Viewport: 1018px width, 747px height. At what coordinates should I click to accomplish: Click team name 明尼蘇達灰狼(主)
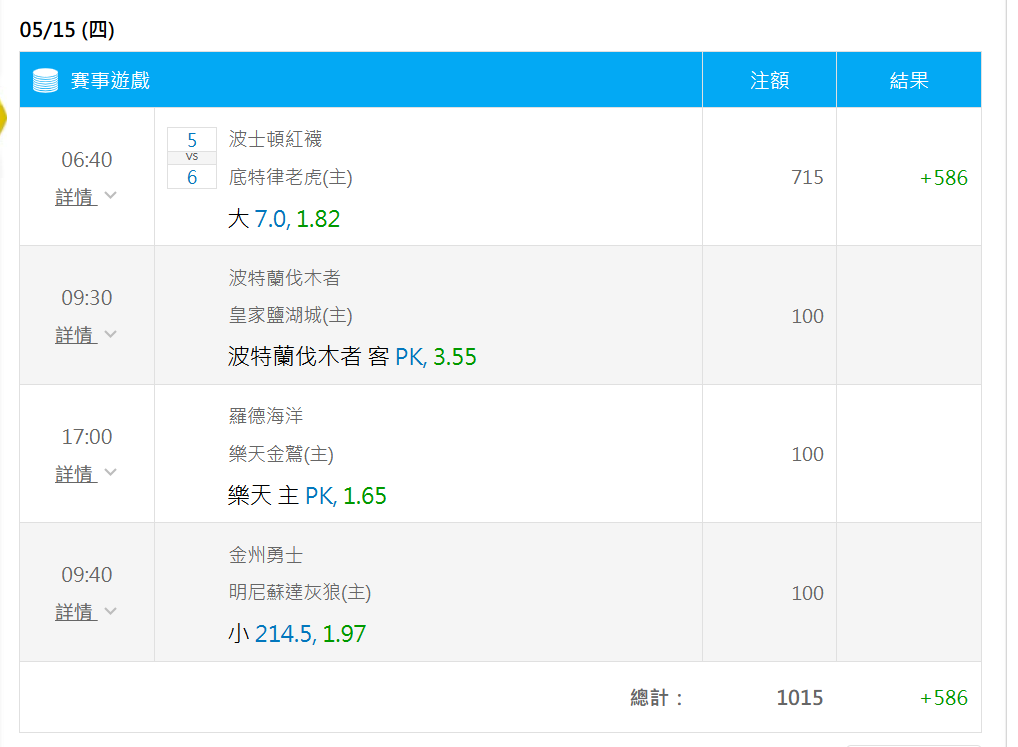click(x=300, y=592)
